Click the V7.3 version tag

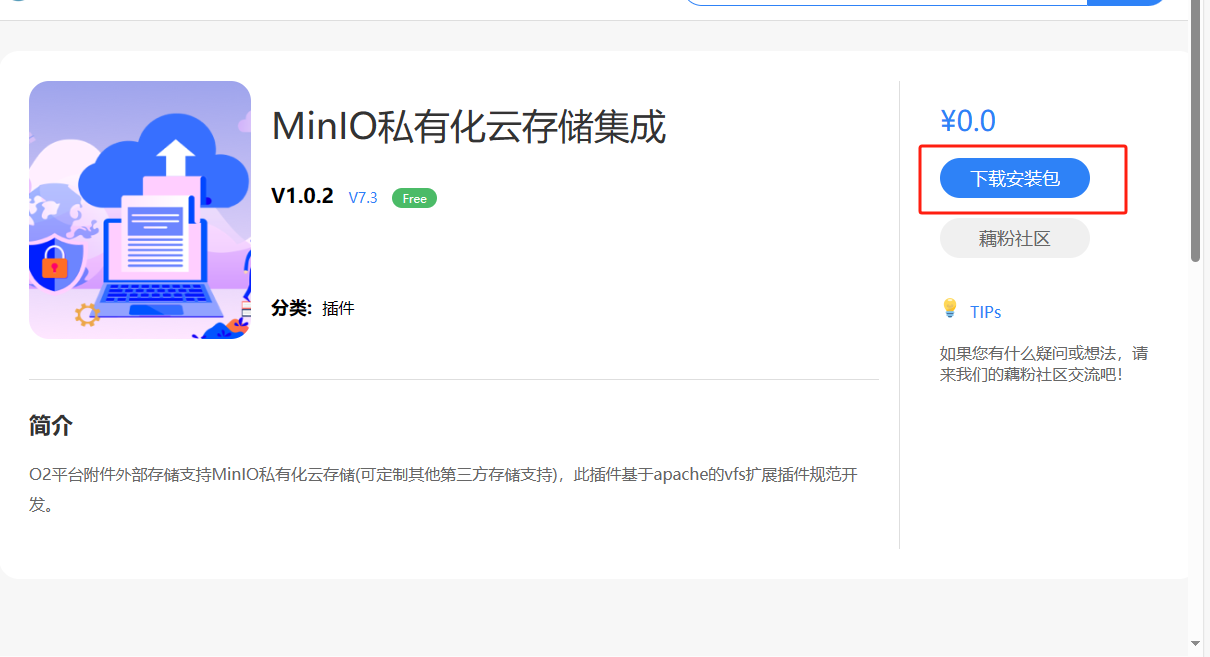pos(363,198)
